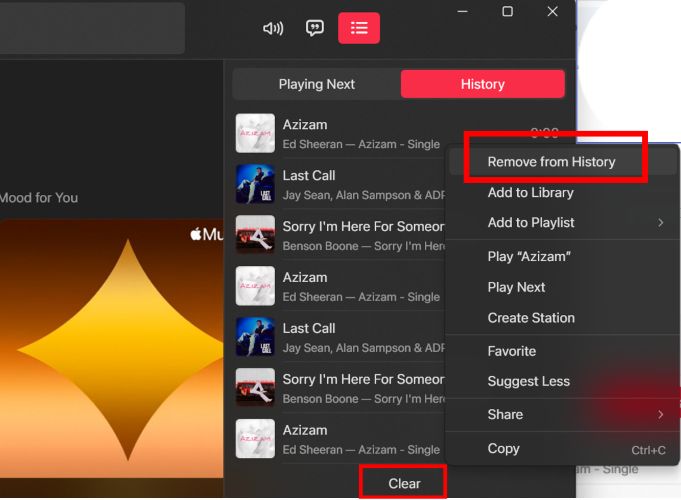Choose Remove from History
Image resolution: width=681 pixels, height=500 pixels.
coord(551,162)
